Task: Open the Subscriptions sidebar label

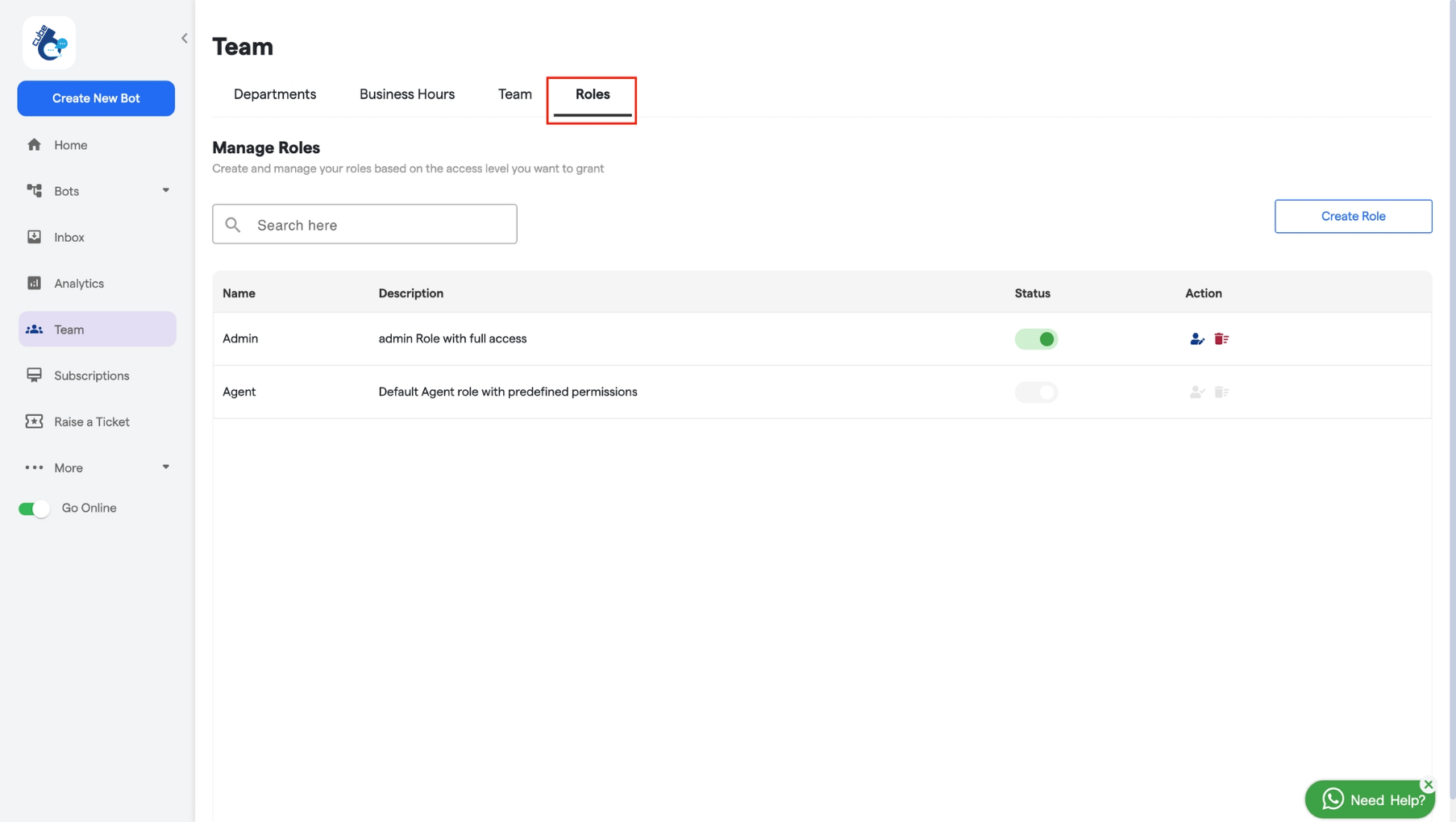Action: tap(92, 376)
